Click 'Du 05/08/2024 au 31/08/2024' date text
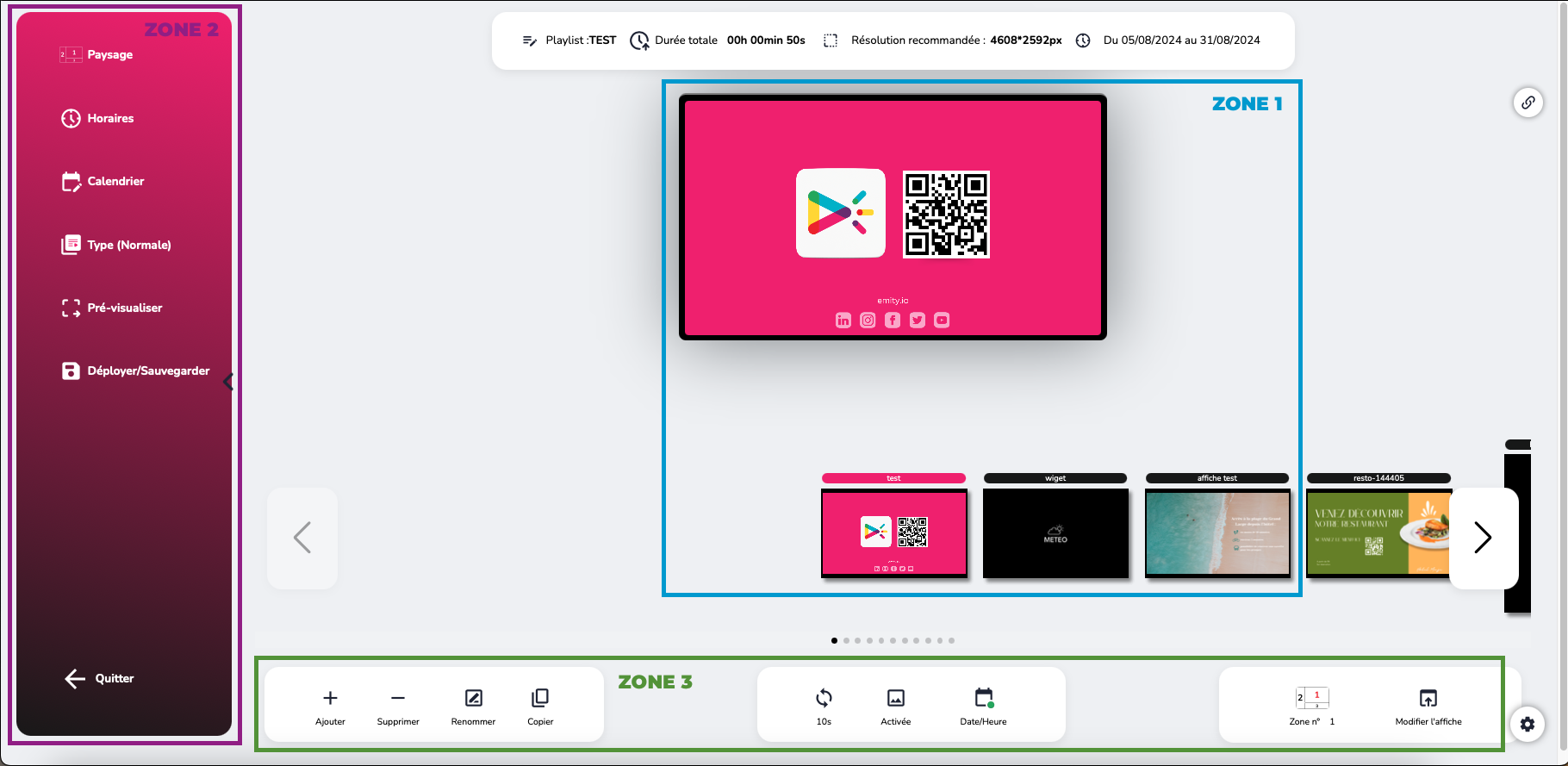 coord(1182,40)
